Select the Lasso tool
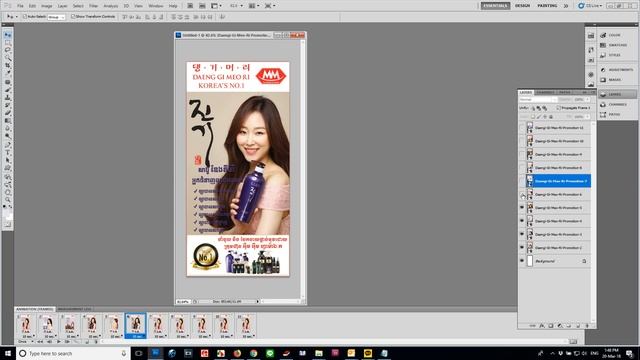Image resolution: width=640 pixels, height=360 pixels. click(8, 50)
